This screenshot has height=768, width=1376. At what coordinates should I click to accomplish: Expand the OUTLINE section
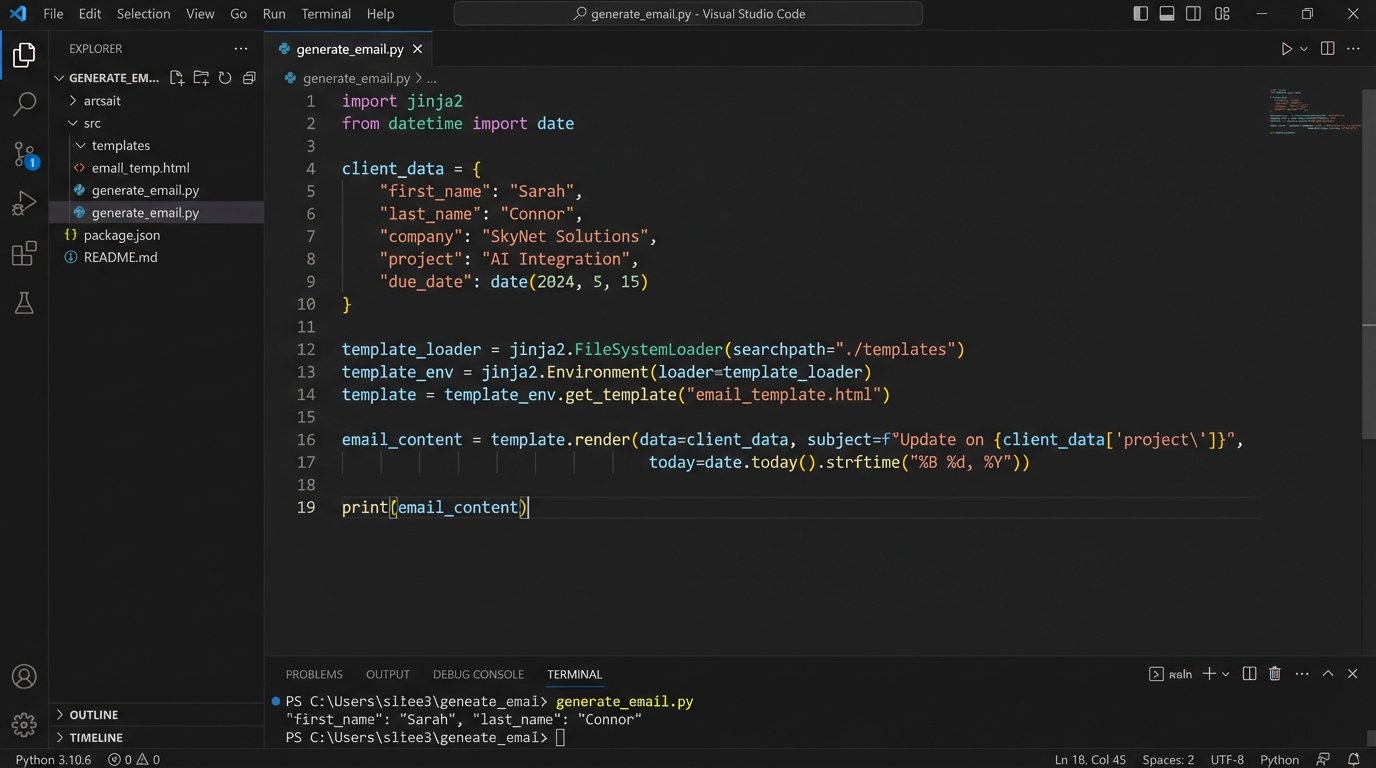pyautogui.click(x=93, y=715)
